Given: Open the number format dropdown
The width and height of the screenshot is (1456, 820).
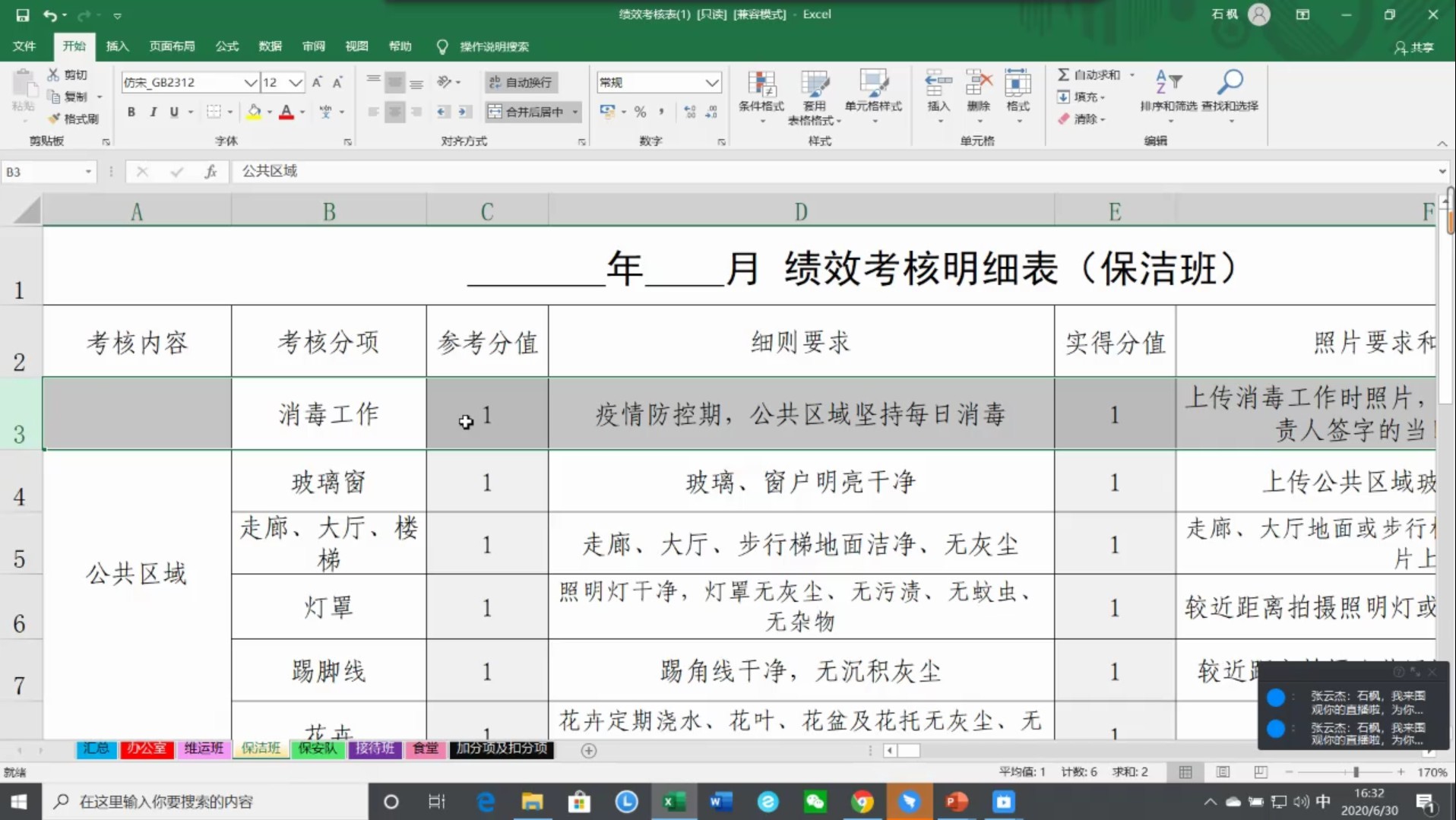Looking at the screenshot, I should click(711, 82).
